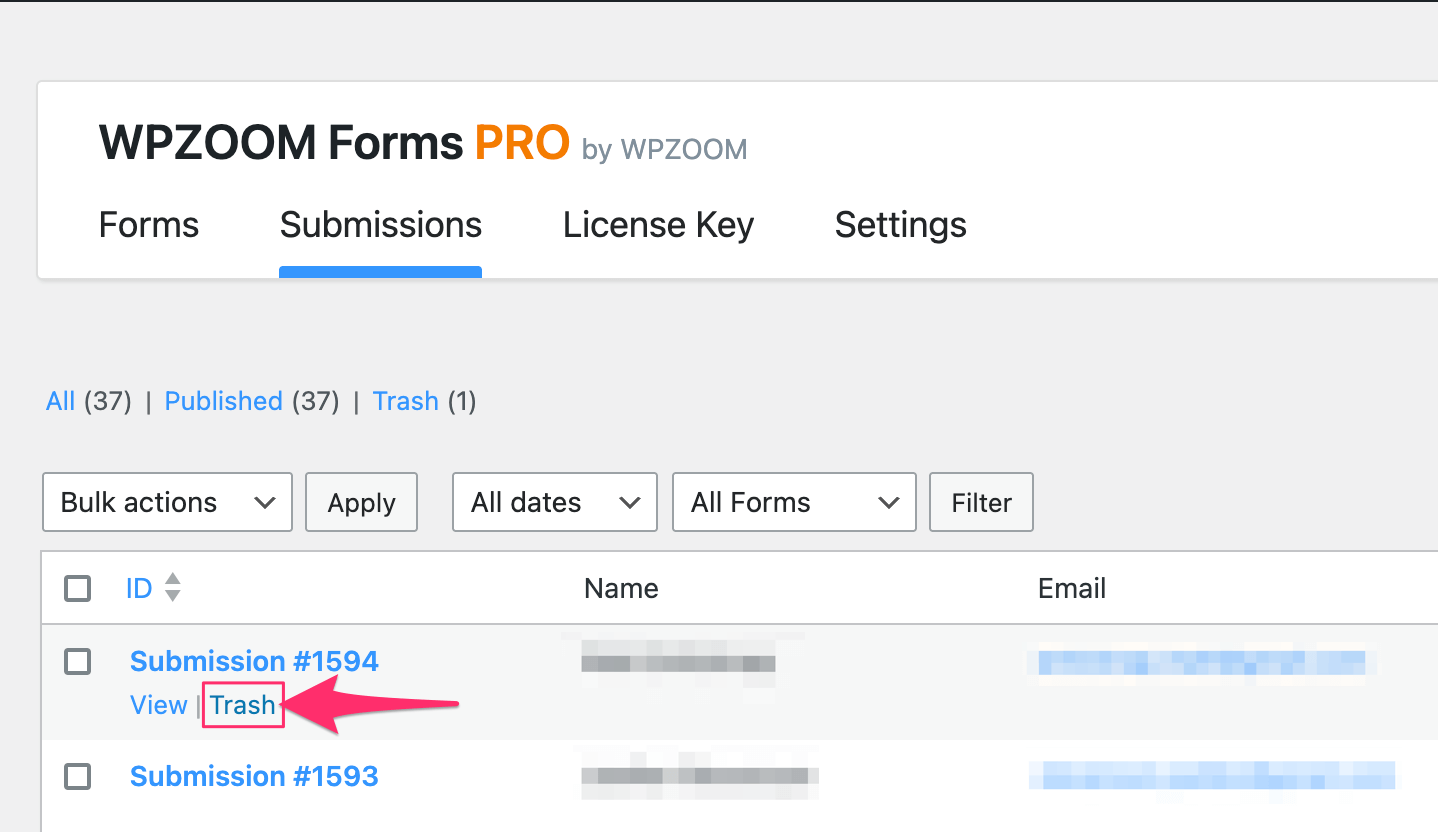Open the Submission #1594 title link
This screenshot has width=1438, height=832.
point(254,661)
